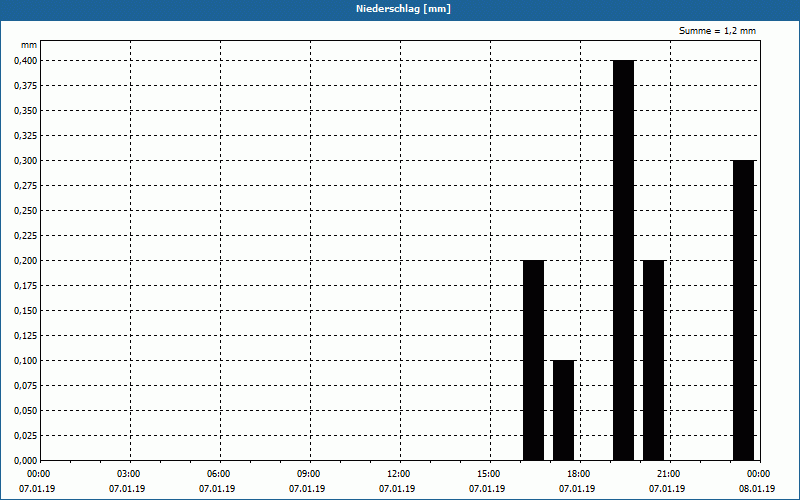Click the 0,400 y-axis value label
The height and width of the screenshot is (500, 800).
pyautogui.click(x=25, y=60)
